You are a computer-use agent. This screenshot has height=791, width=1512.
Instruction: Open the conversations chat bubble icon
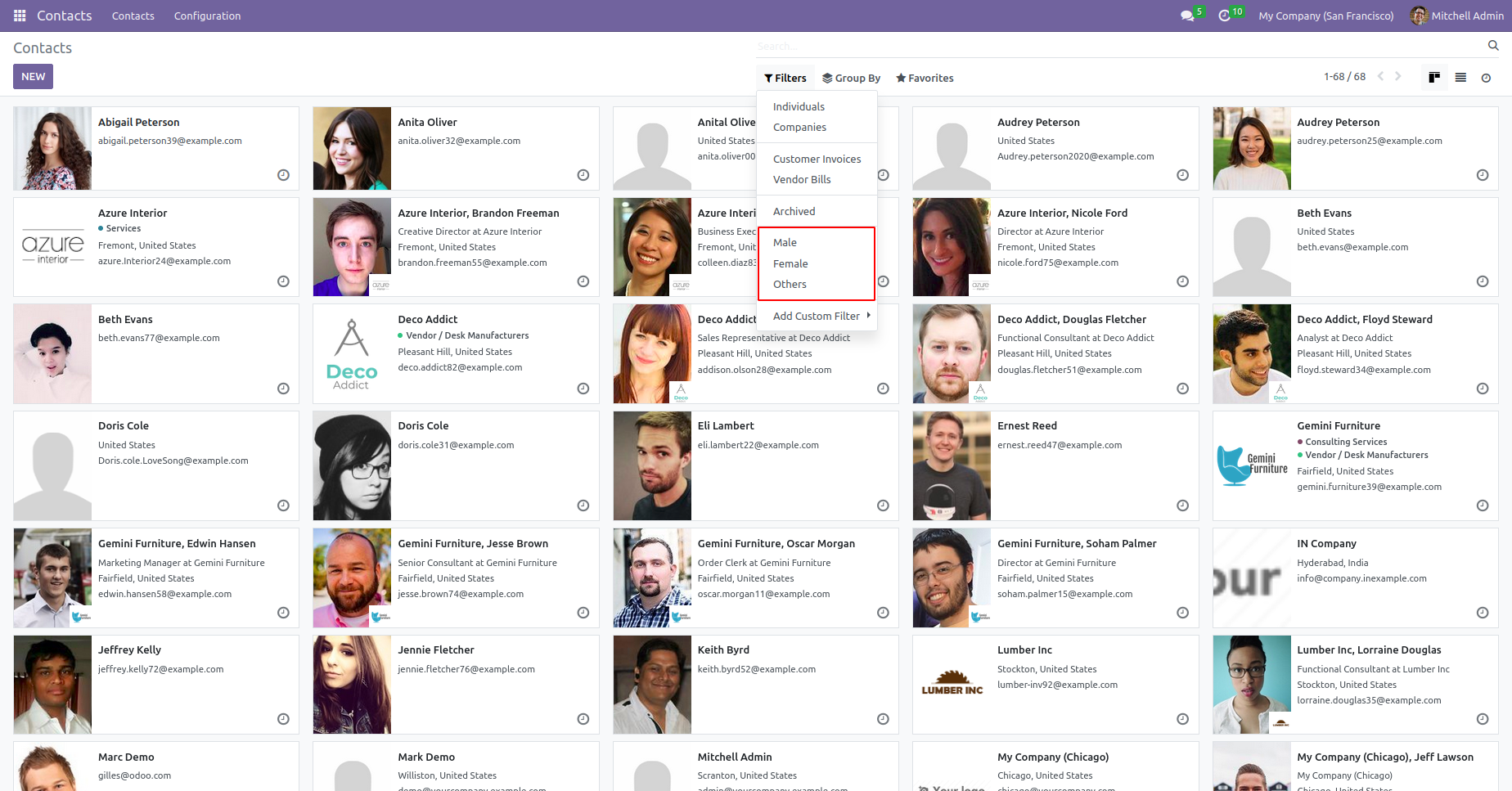pos(1187,16)
